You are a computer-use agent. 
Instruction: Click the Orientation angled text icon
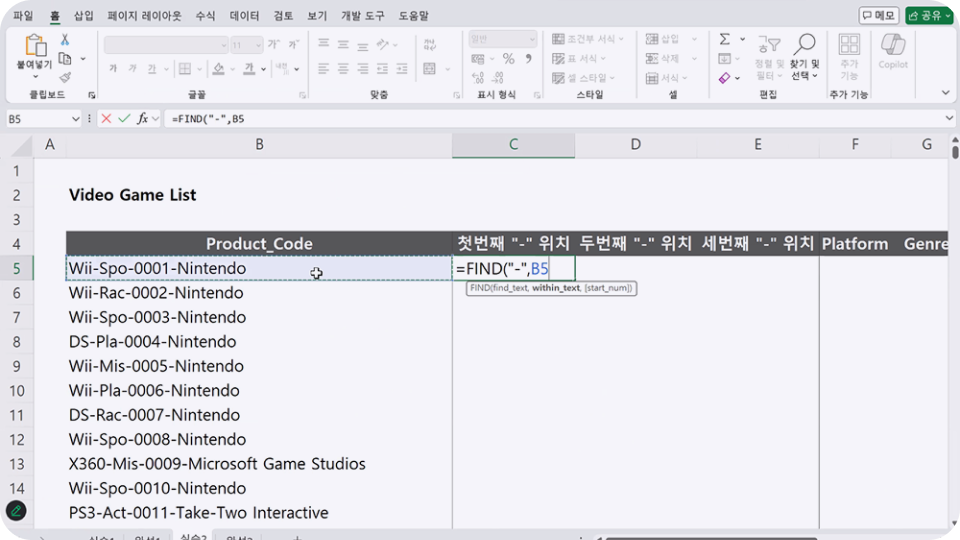pyautogui.click(x=383, y=44)
